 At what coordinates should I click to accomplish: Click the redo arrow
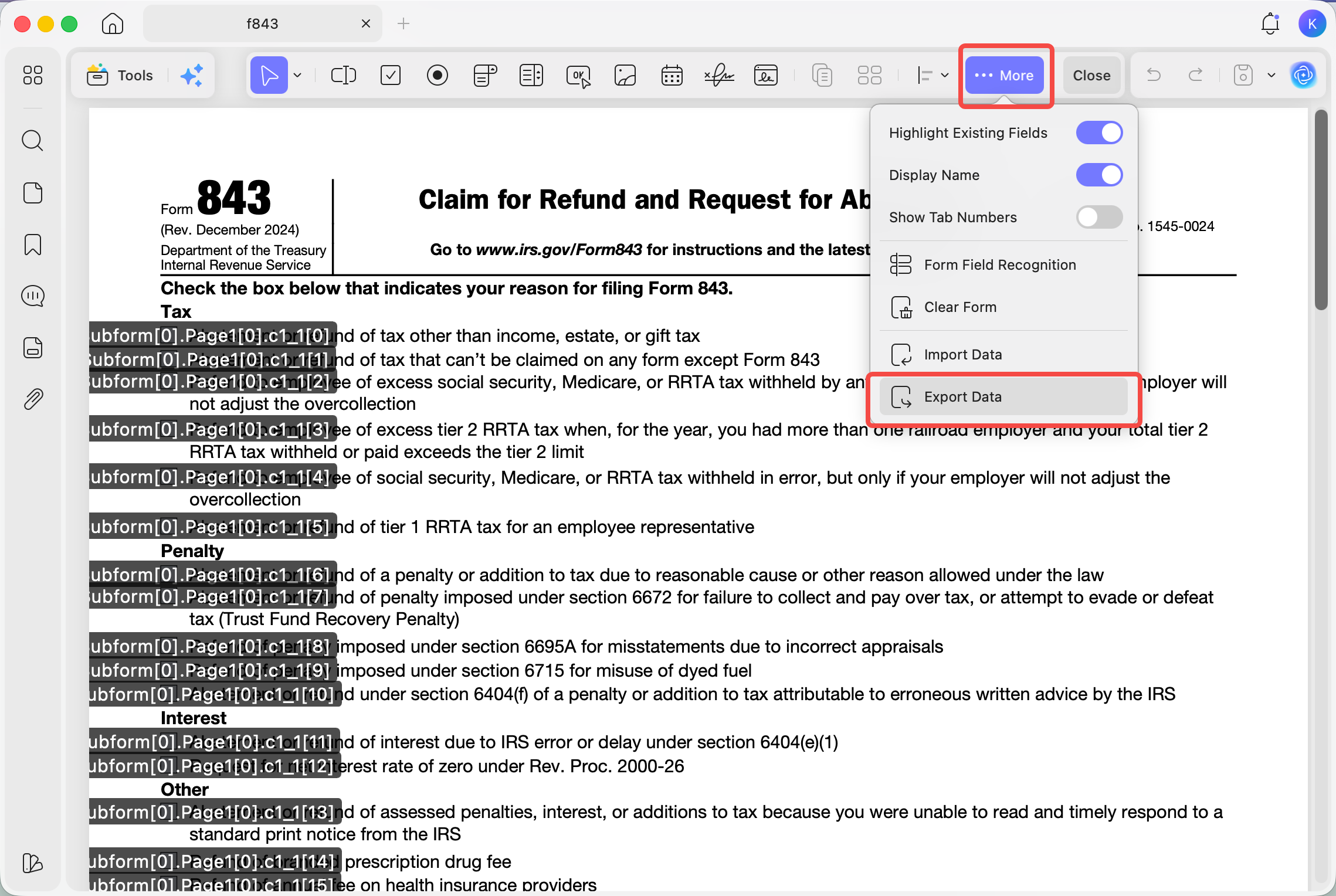coord(1195,75)
